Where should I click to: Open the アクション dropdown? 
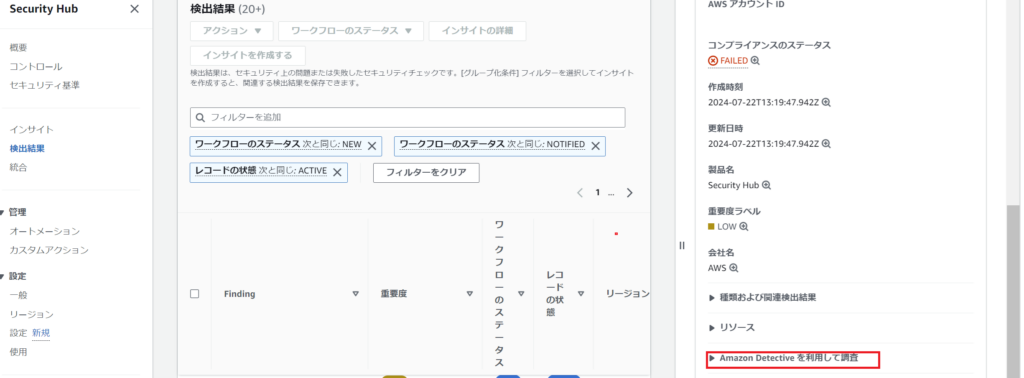click(232, 31)
